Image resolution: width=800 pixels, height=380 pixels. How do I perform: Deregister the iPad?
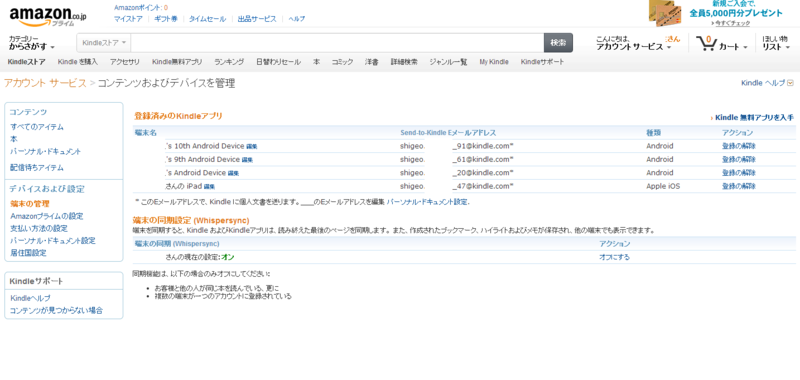click(739, 186)
